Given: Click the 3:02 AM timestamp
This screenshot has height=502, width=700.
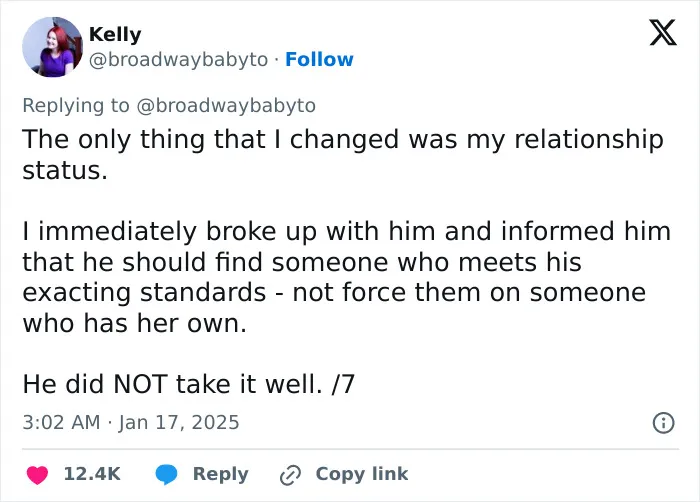Looking at the screenshot, I should (61, 423).
